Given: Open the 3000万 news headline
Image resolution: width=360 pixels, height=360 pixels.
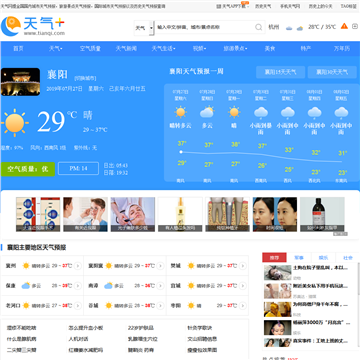Looking at the screenshot, I should tap(321, 323).
